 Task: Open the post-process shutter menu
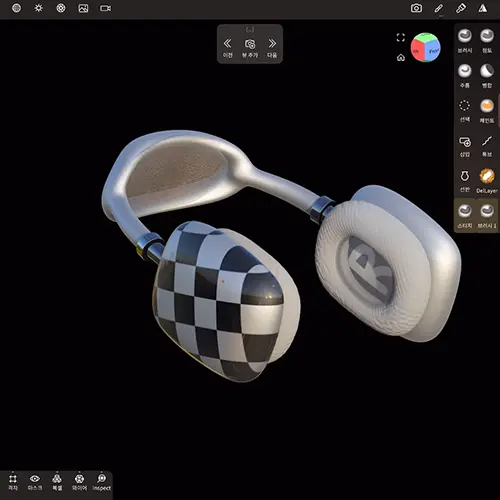coord(61,8)
